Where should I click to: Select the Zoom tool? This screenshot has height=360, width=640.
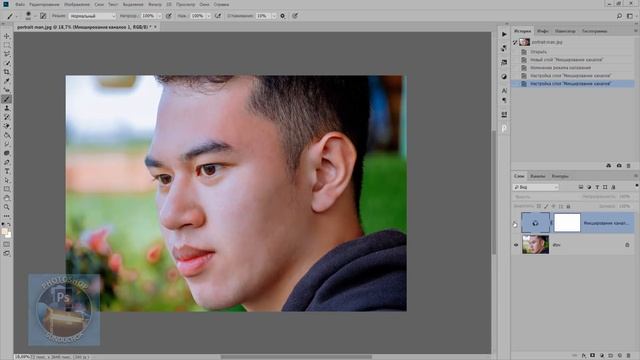pyautogui.click(x=7, y=207)
